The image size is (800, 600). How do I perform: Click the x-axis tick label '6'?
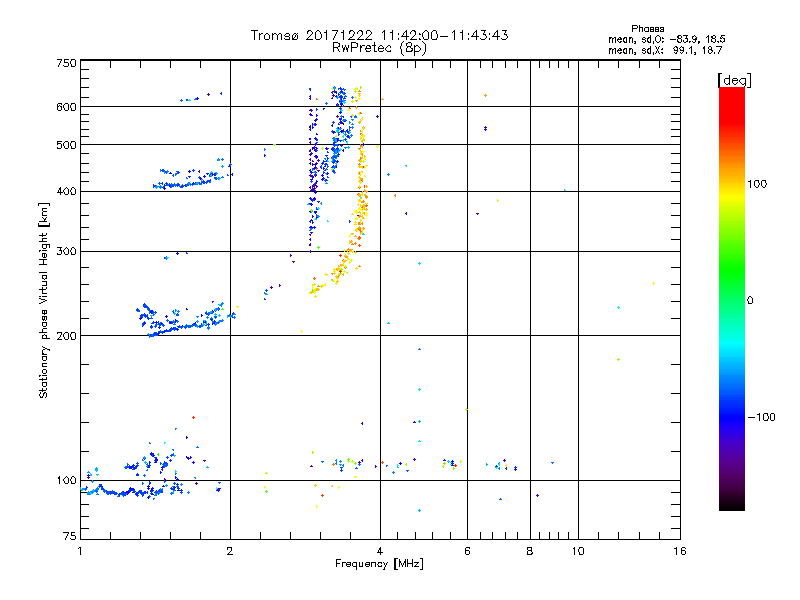click(x=467, y=551)
